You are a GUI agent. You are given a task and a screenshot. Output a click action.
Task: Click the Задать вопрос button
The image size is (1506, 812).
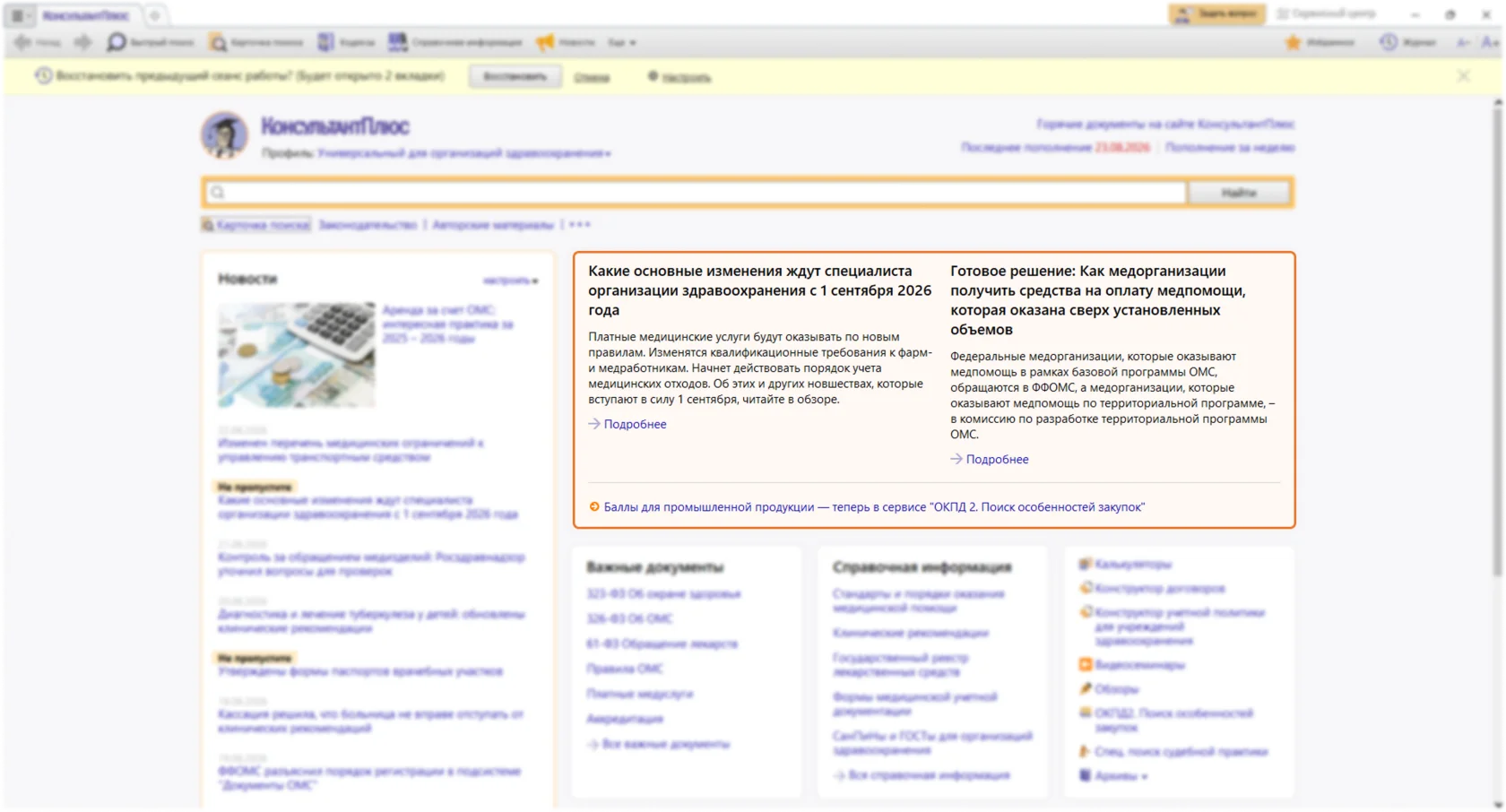tap(1216, 13)
